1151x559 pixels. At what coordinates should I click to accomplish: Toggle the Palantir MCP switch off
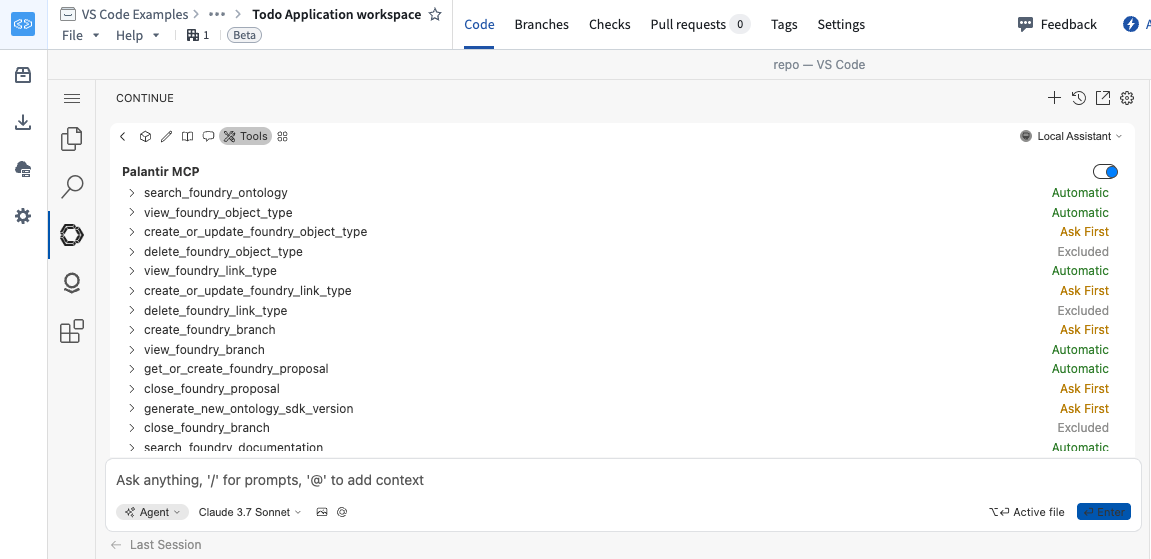[x=1105, y=172]
